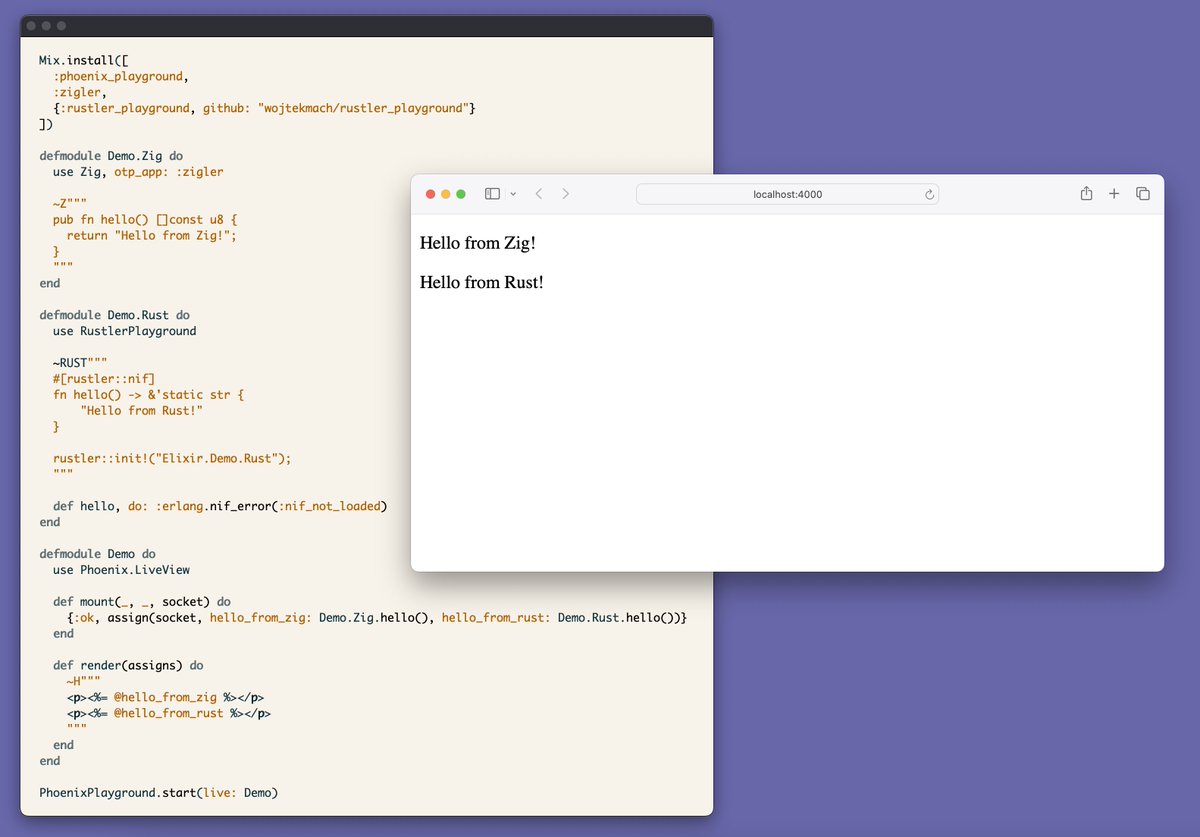Toggle the Safari sidebar icon
This screenshot has width=1200, height=837.
492,194
